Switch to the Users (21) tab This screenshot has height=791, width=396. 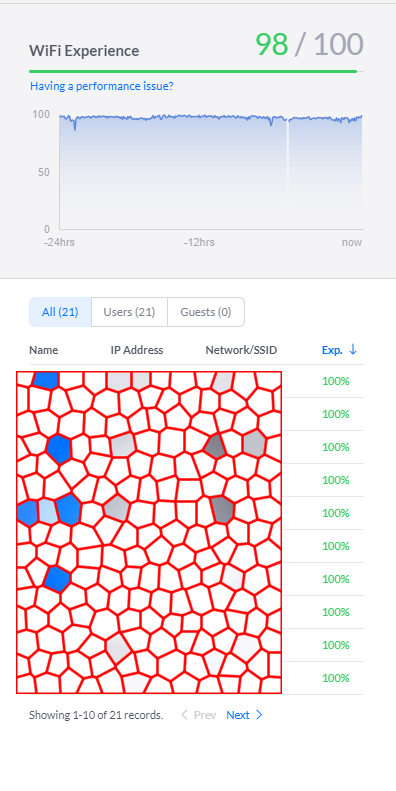tap(129, 312)
